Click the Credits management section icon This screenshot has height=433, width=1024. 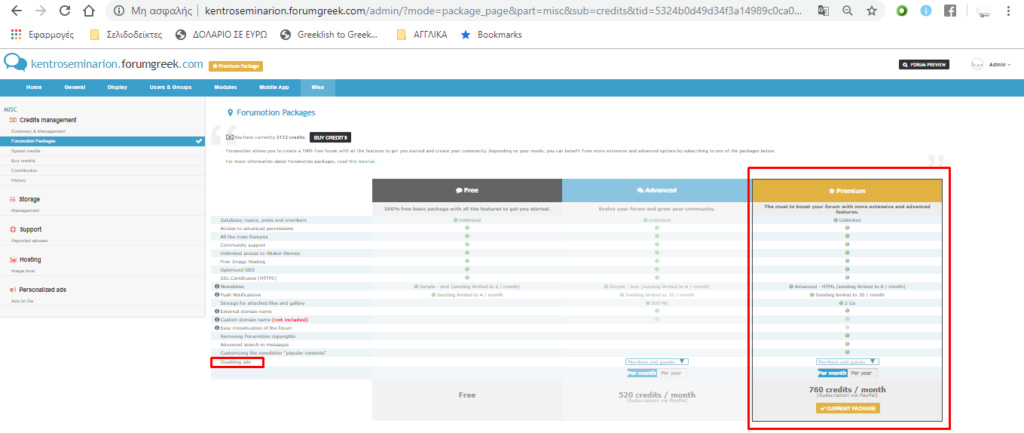(x=13, y=120)
